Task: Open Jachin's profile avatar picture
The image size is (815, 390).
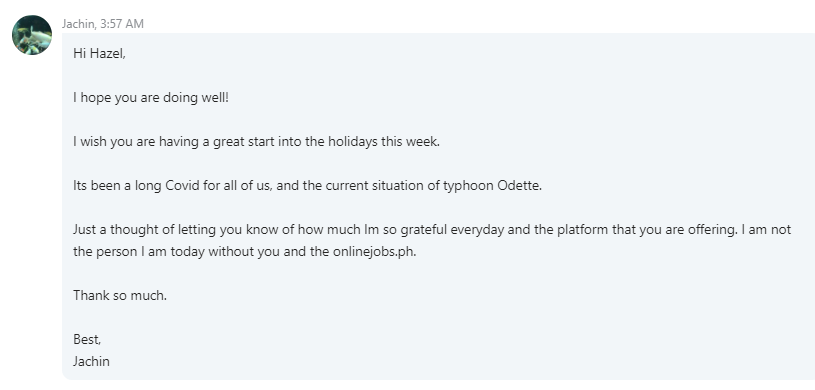Action: pyautogui.click(x=32, y=35)
